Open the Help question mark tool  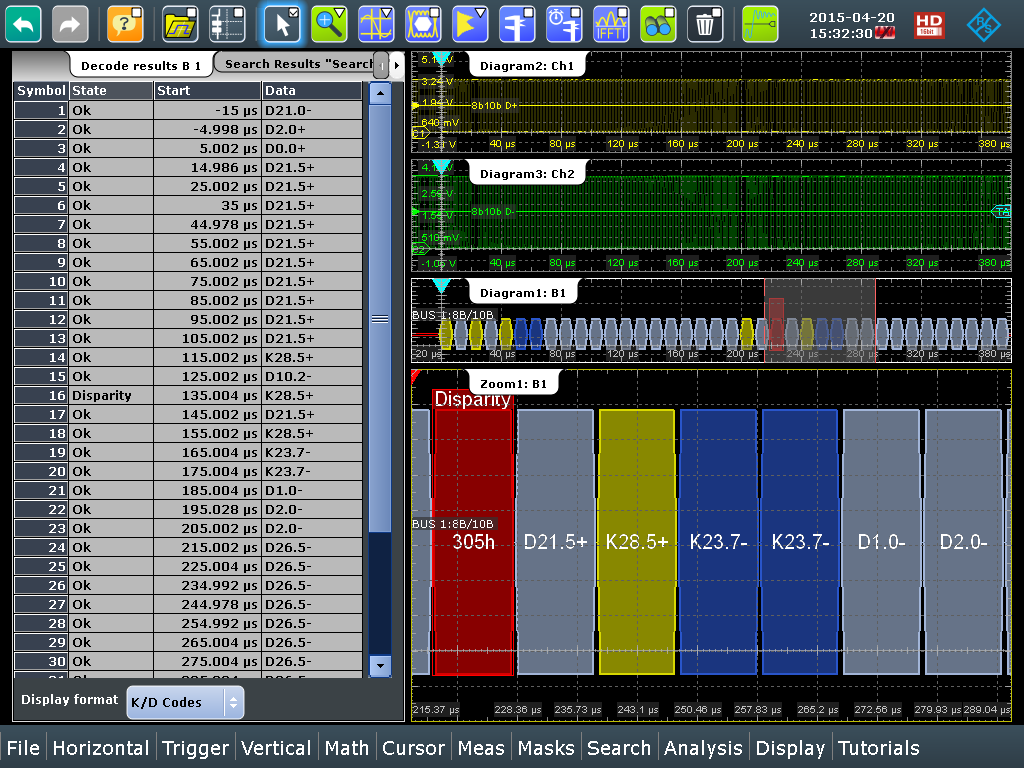(125, 24)
